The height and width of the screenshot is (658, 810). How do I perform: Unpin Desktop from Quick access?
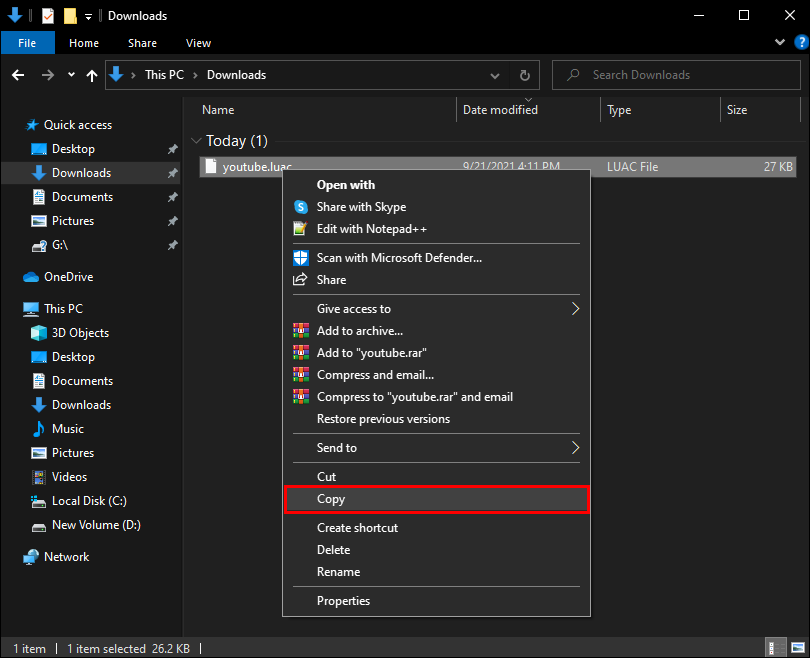tap(172, 149)
